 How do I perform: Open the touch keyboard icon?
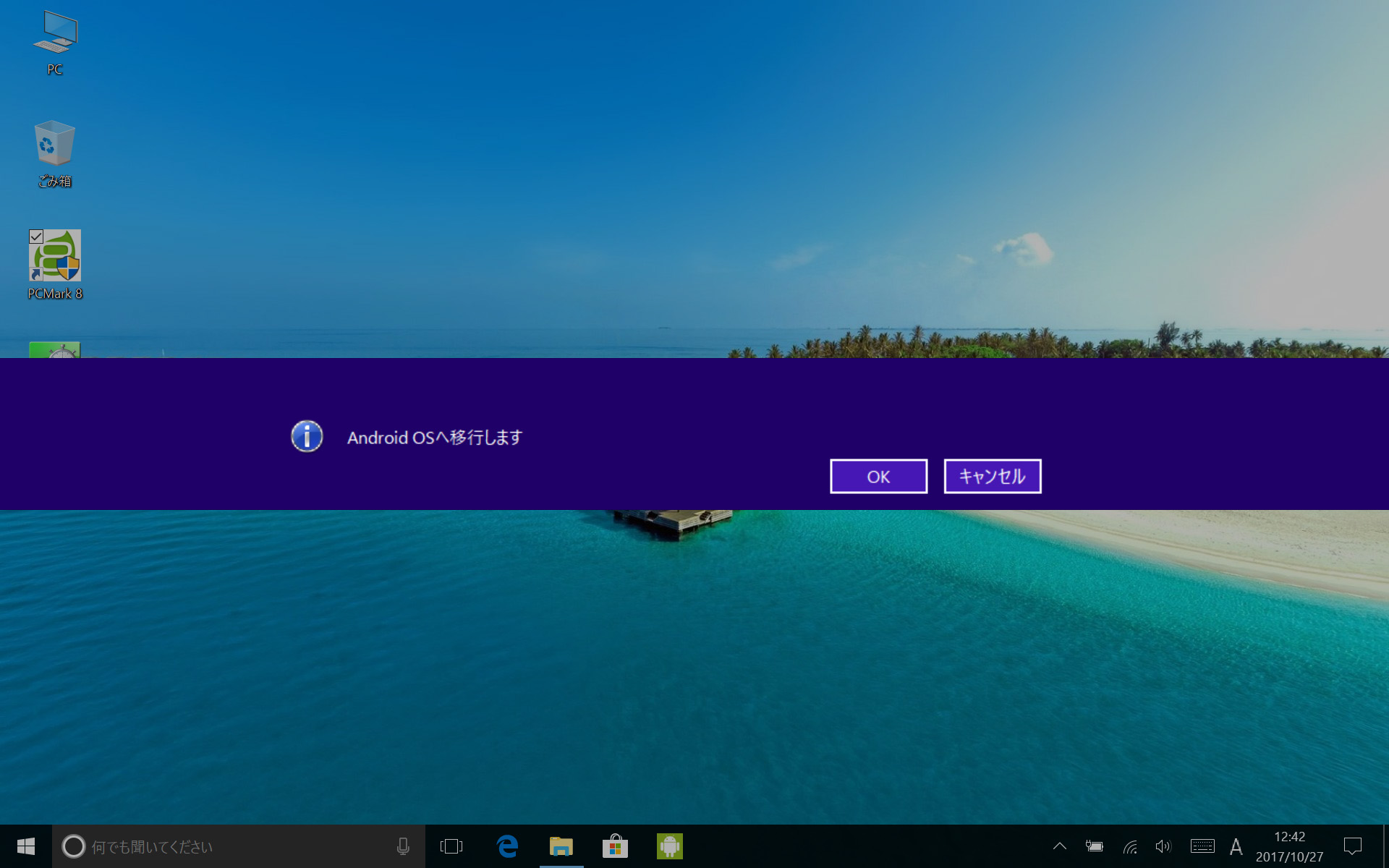click(x=1202, y=846)
